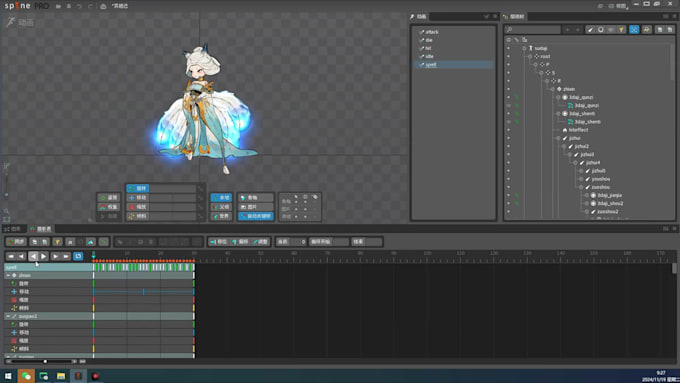This screenshot has height=383, width=680.
Task: Click the bone filter icon in tree toolbar
Action: [590, 29]
